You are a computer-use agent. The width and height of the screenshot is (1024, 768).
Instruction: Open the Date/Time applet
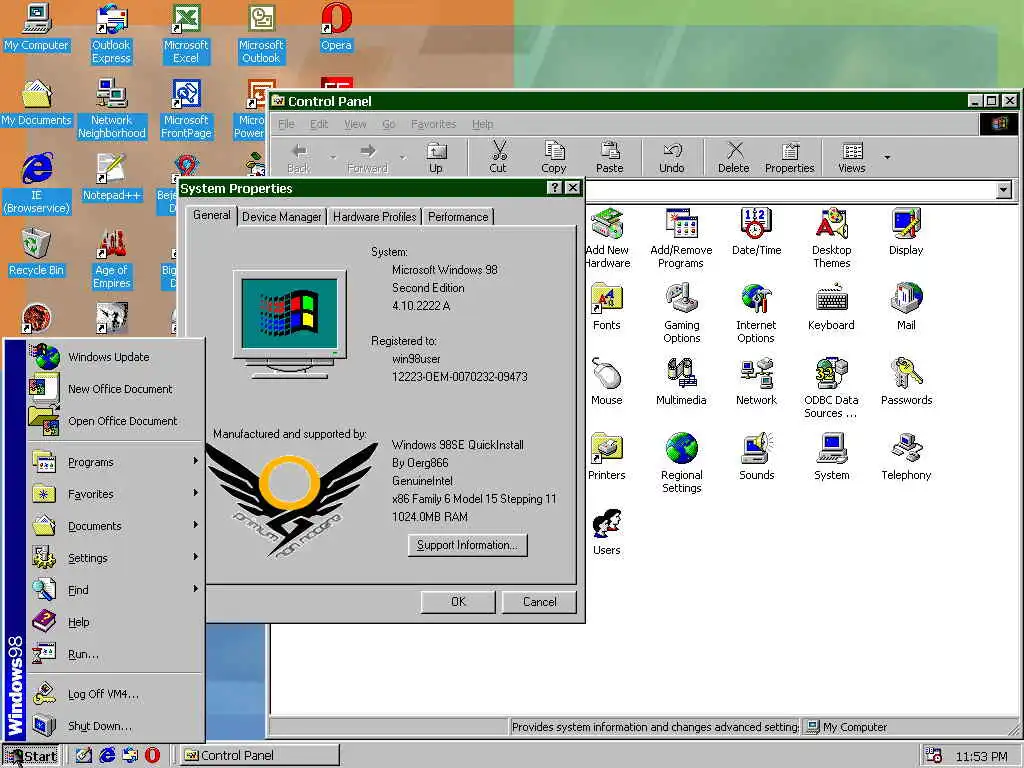click(756, 232)
